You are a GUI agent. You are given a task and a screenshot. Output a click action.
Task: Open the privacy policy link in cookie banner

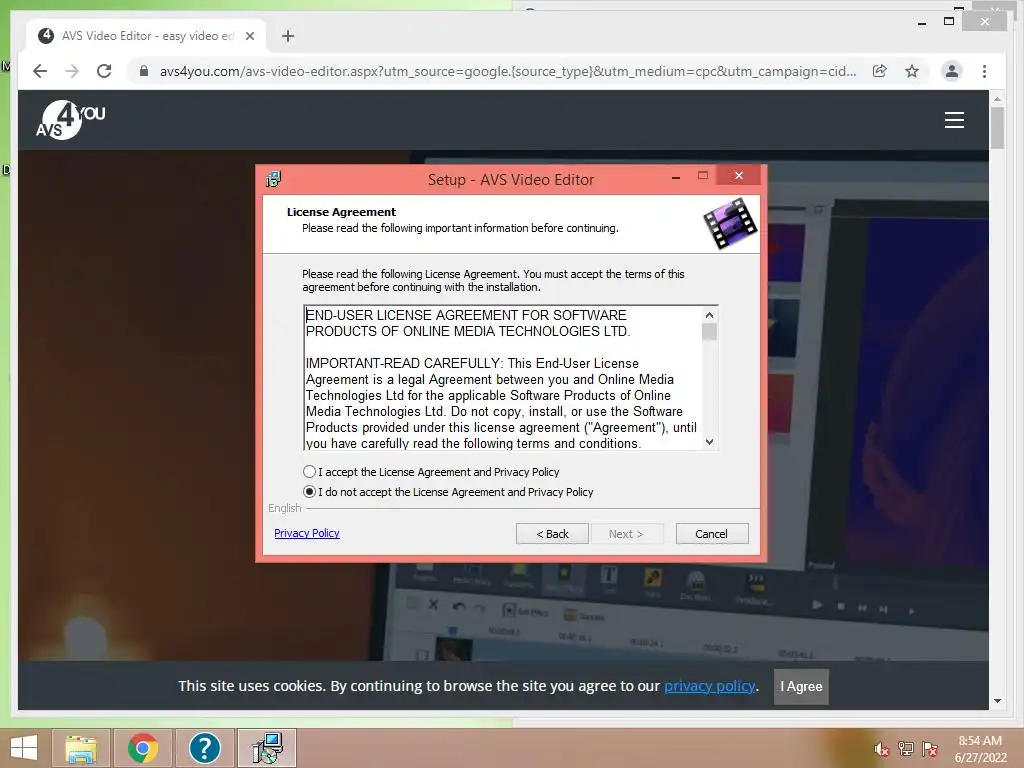(x=710, y=686)
